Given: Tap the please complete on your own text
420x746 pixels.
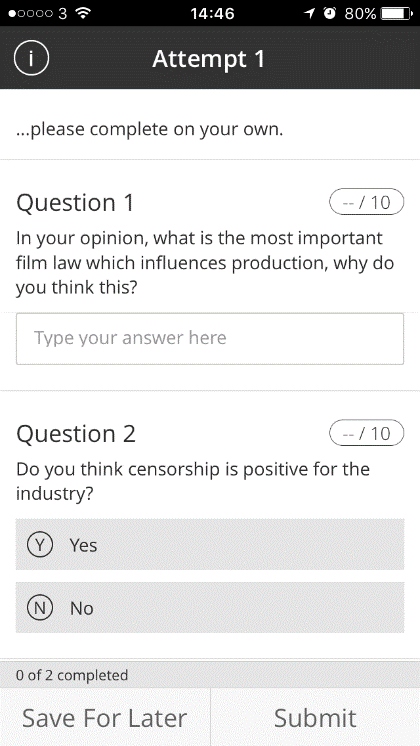Looking at the screenshot, I should (149, 129).
